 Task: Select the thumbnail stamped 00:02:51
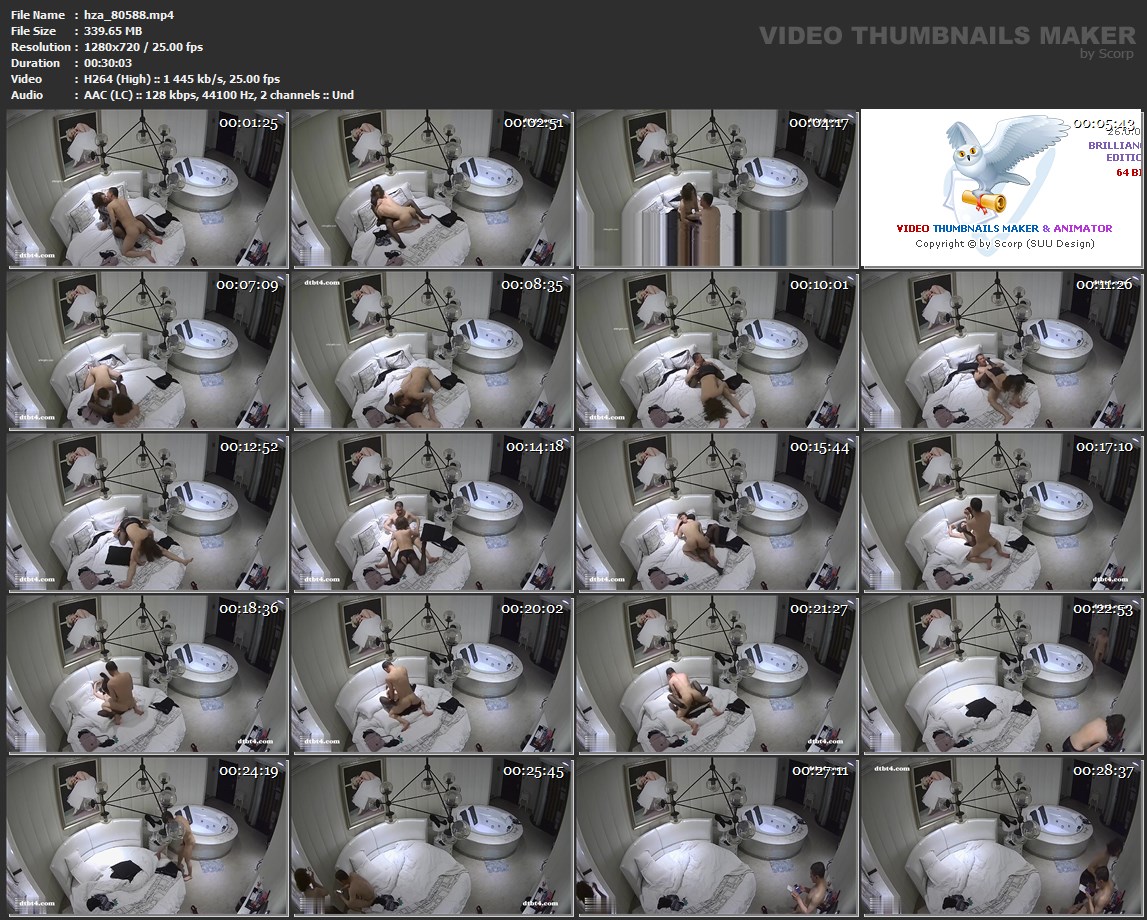tap(433, 189)
